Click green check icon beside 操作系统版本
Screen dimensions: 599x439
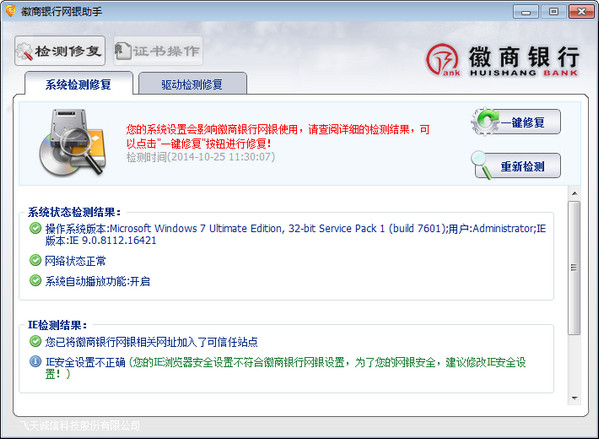(x=36, y=228)
